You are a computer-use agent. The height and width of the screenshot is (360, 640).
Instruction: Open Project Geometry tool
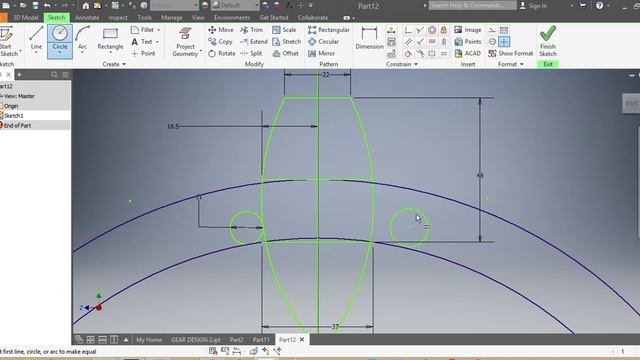(x=185, y=42)
